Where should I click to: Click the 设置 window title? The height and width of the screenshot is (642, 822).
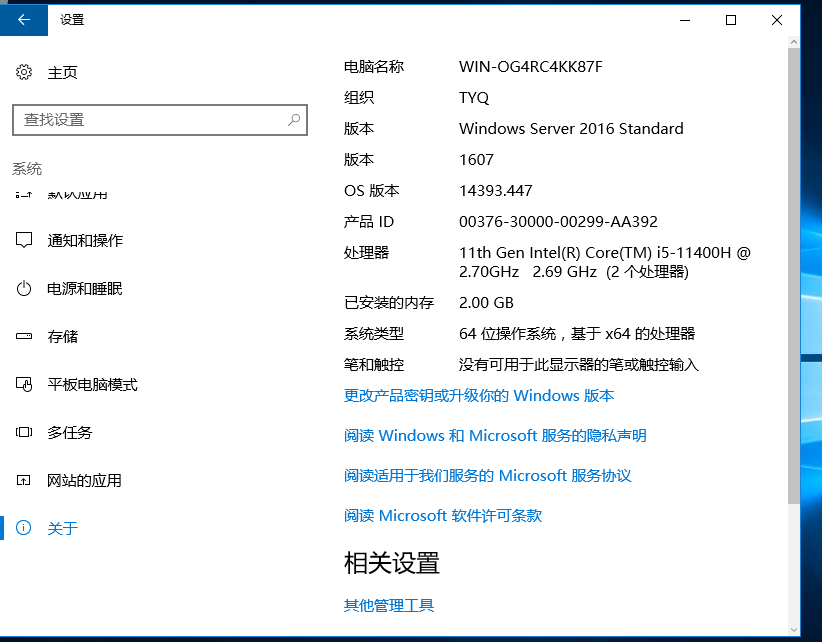point(72,20)
